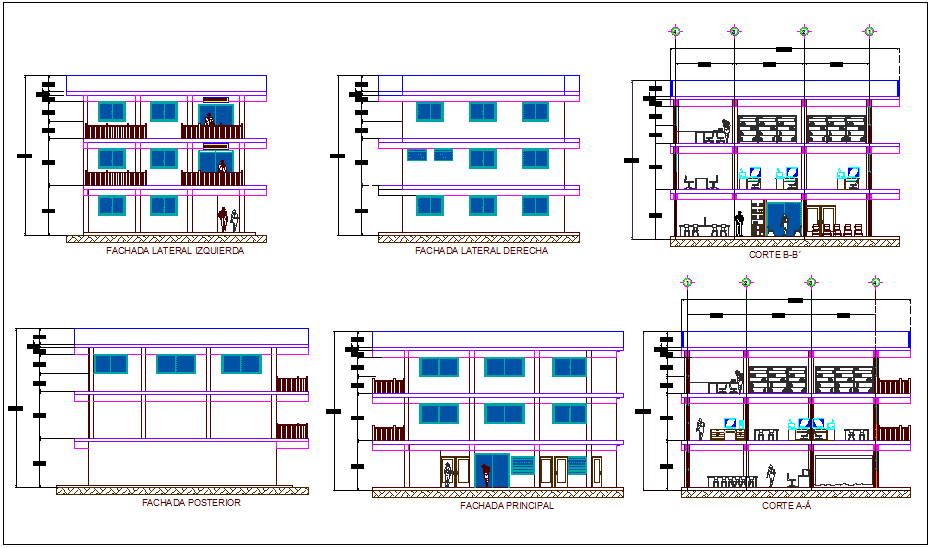Select grid axis bubble 4 in Corte B-B´

[674, 31]
